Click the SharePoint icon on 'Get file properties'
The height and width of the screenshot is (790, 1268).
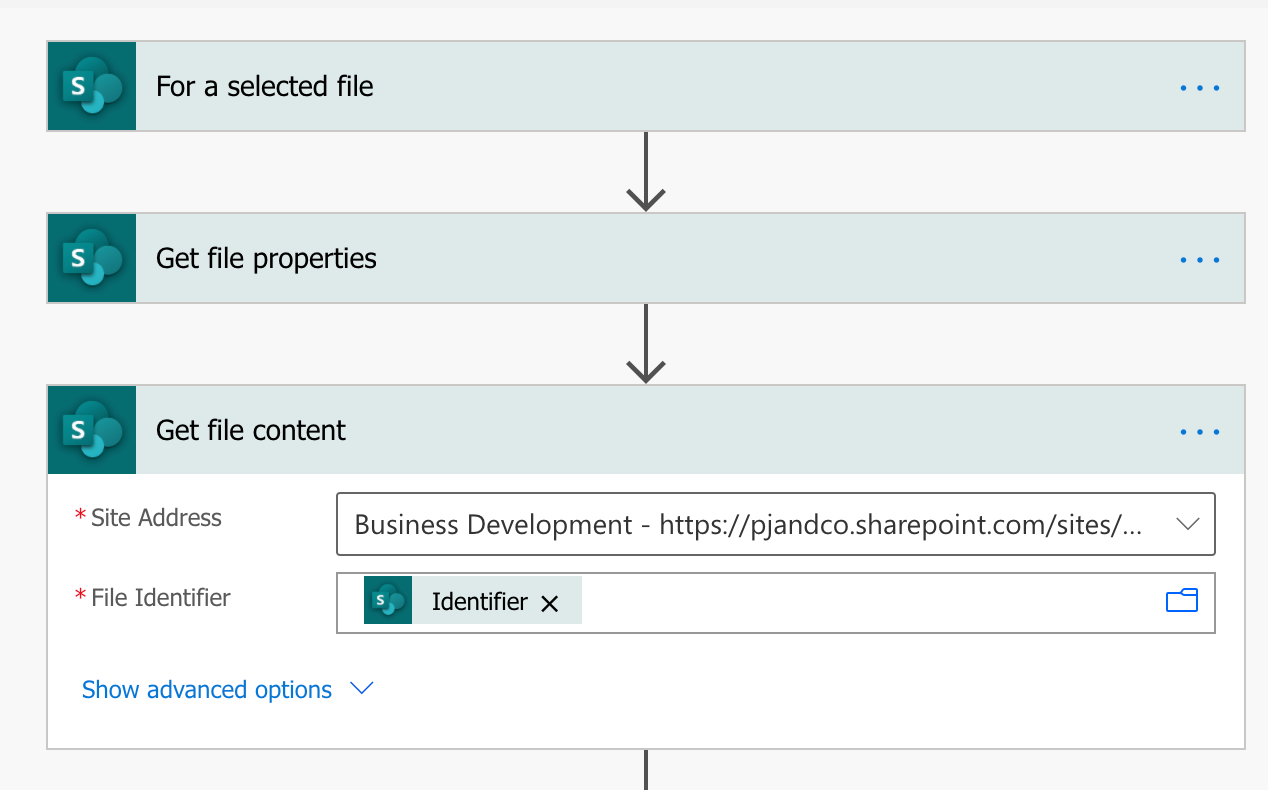pyautogui.click(x=91, y=259)
